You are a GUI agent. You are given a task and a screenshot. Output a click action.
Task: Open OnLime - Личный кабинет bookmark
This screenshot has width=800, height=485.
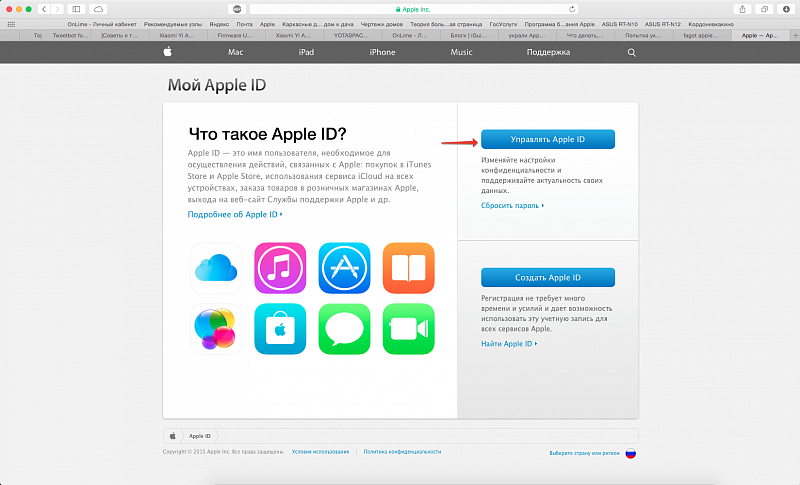102,24
